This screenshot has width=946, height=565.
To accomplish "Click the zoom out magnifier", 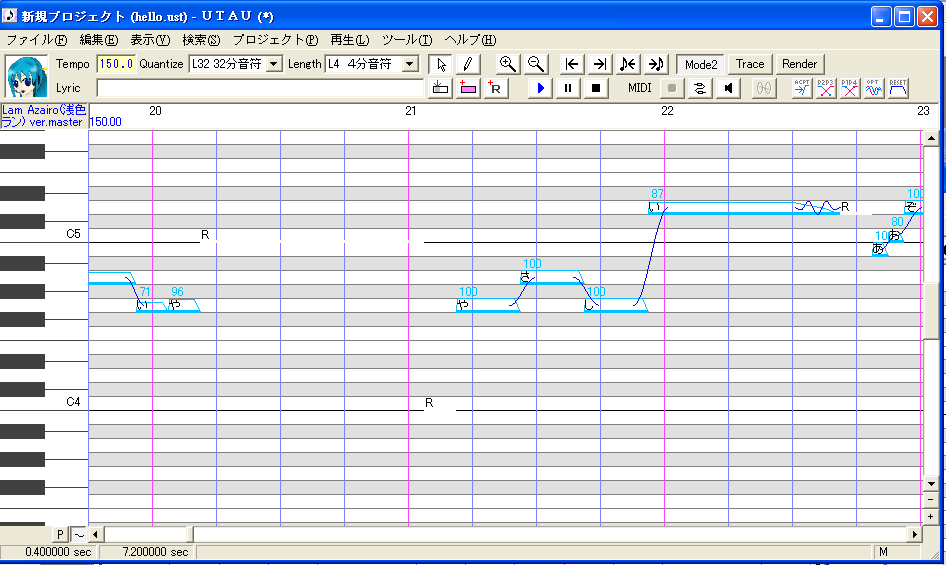I will [x=536, y=64].
